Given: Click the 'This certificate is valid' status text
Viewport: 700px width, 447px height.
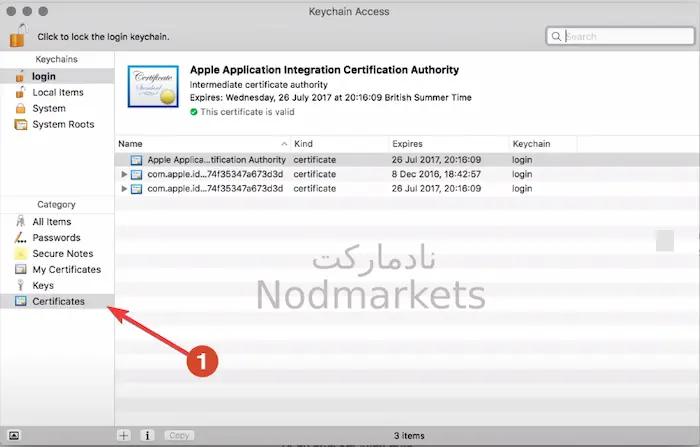Looking at the screenshot, I should tap(247, 112).
